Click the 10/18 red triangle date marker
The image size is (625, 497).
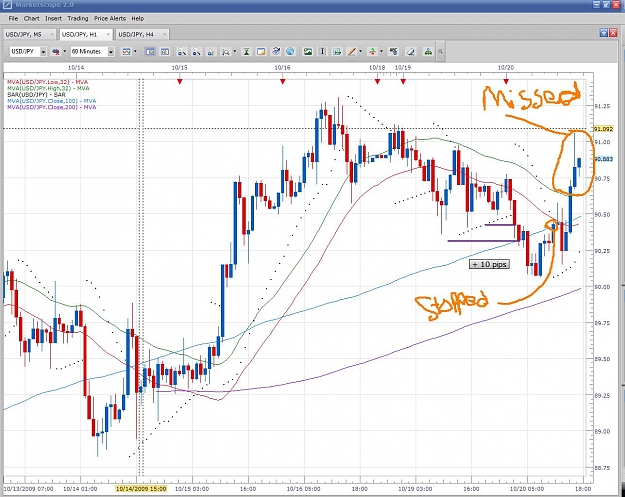pos(377,82)
